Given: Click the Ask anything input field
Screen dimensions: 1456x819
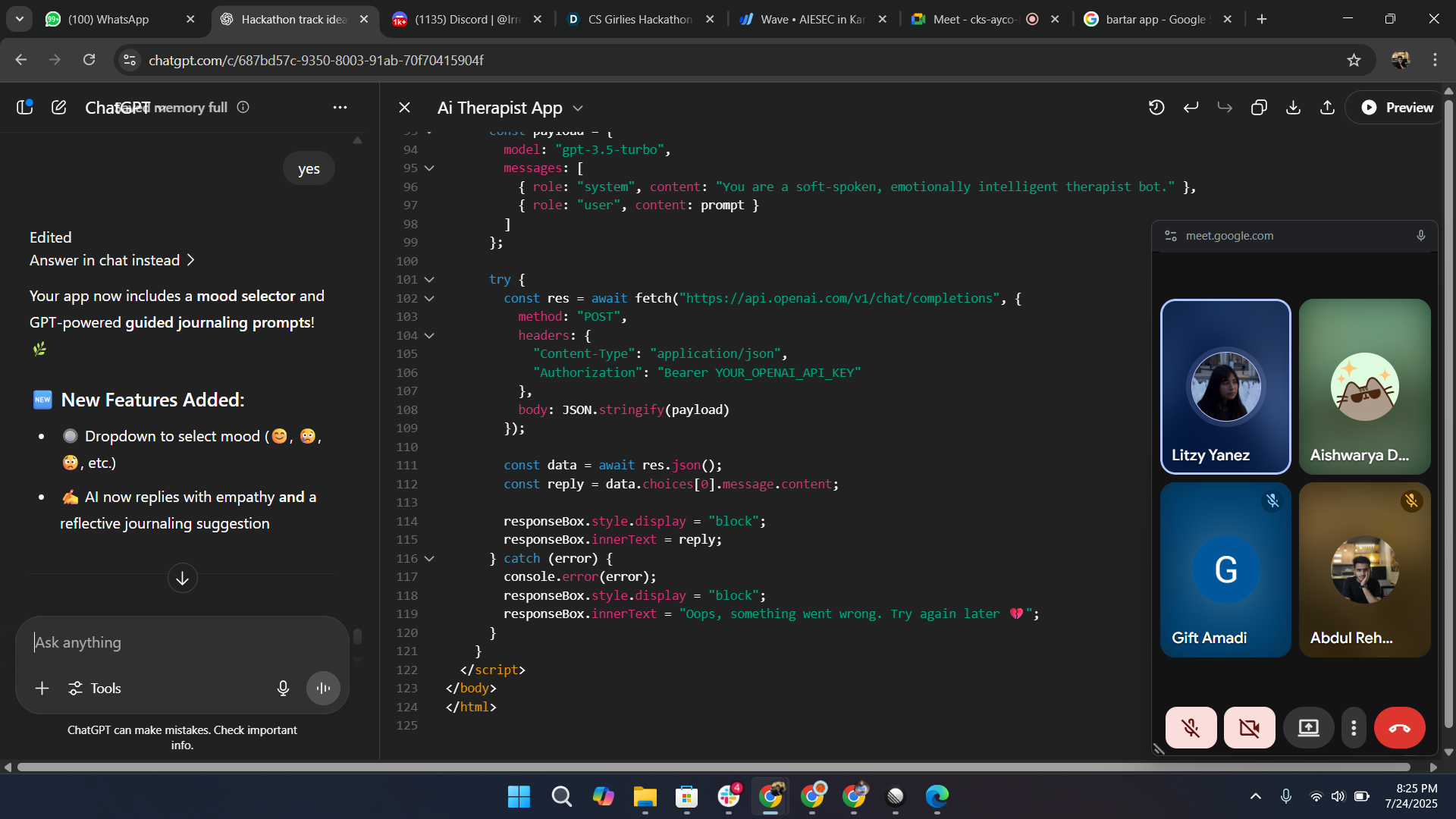Looking at the screenshot, I should point(182,642).
